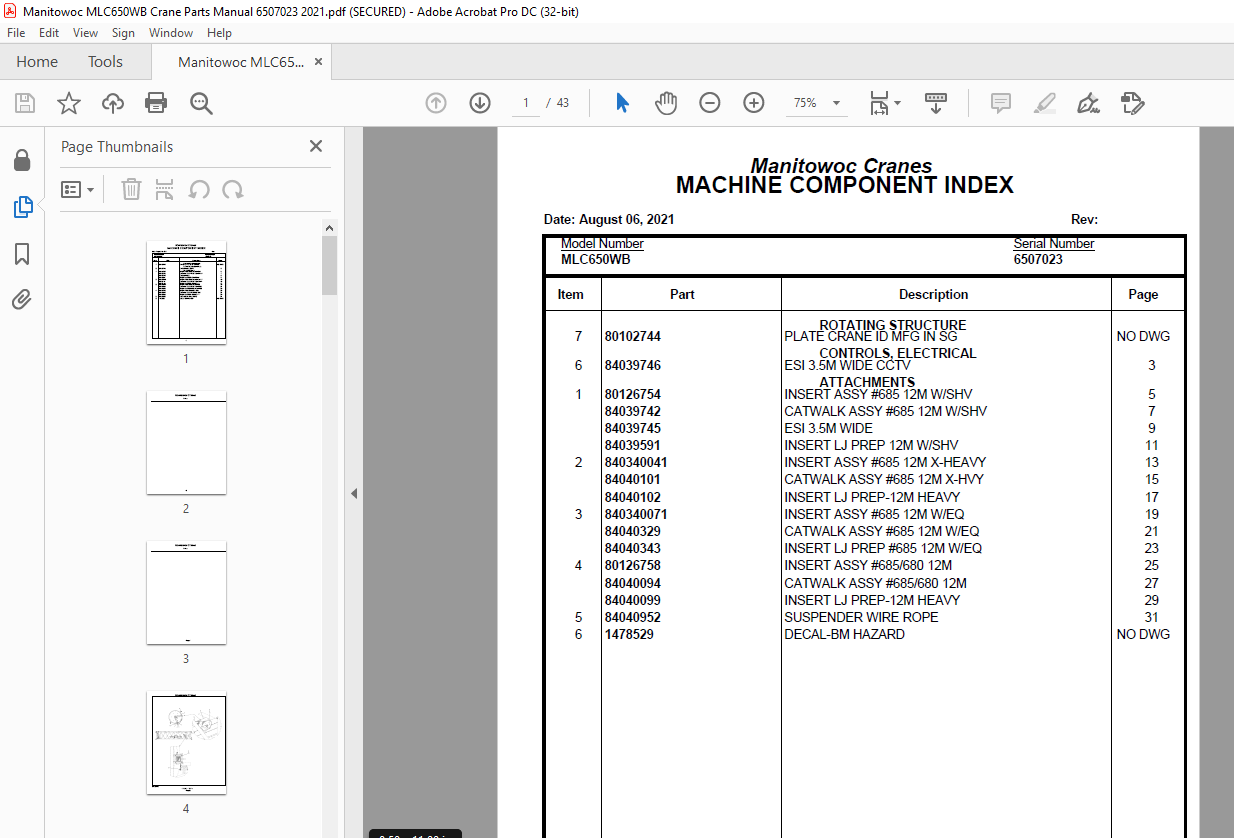Rotate page counterclockwise

(x=199, y=189)
